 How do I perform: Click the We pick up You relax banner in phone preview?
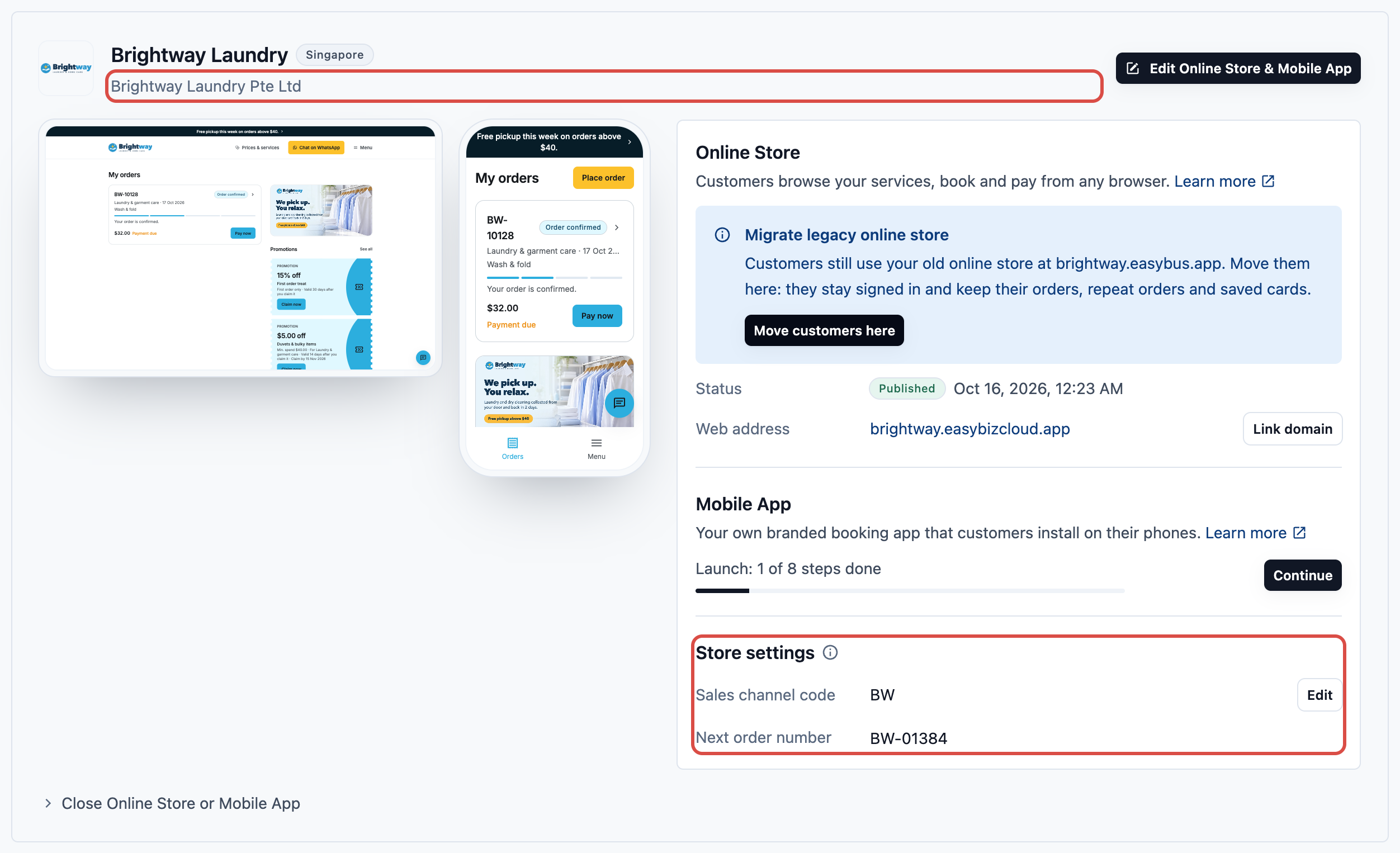[554, 391]
